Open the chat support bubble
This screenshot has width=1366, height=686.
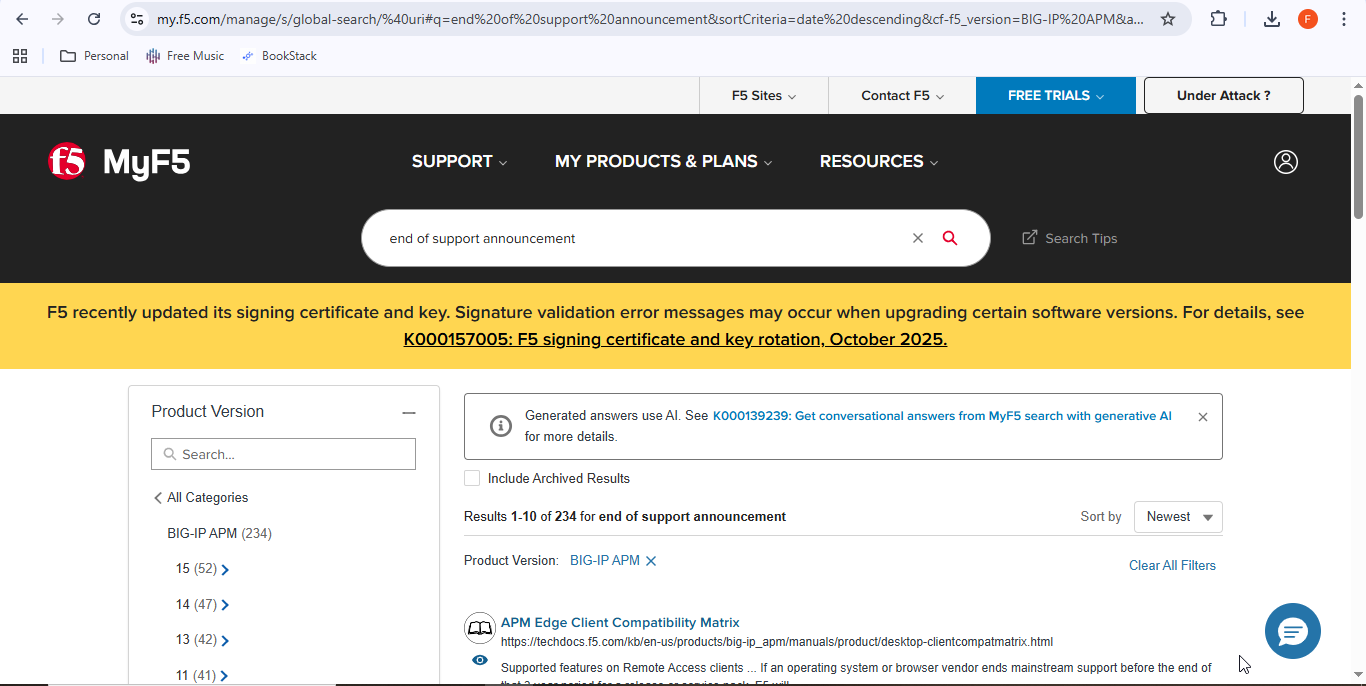[1292, 631]
